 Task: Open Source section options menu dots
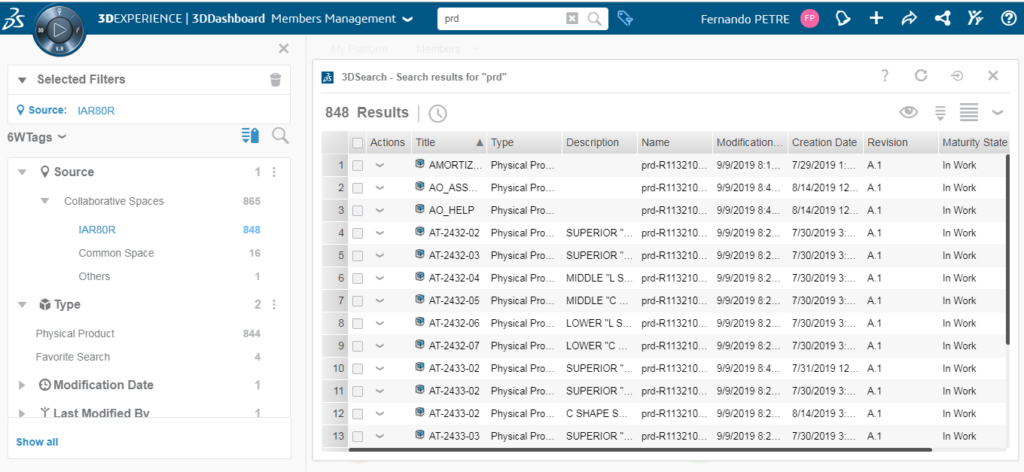(x=274, y=172)
